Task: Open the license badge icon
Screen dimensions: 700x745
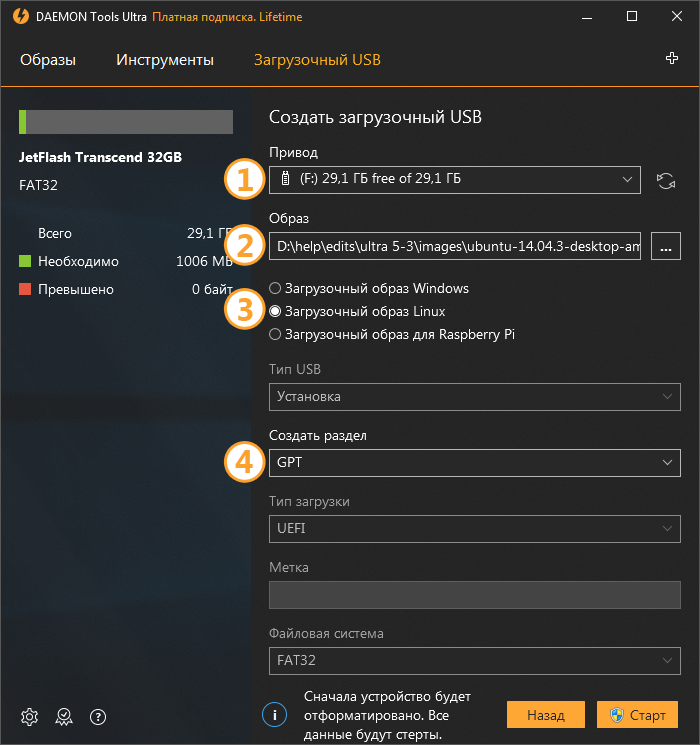Action: coord(64,716)
